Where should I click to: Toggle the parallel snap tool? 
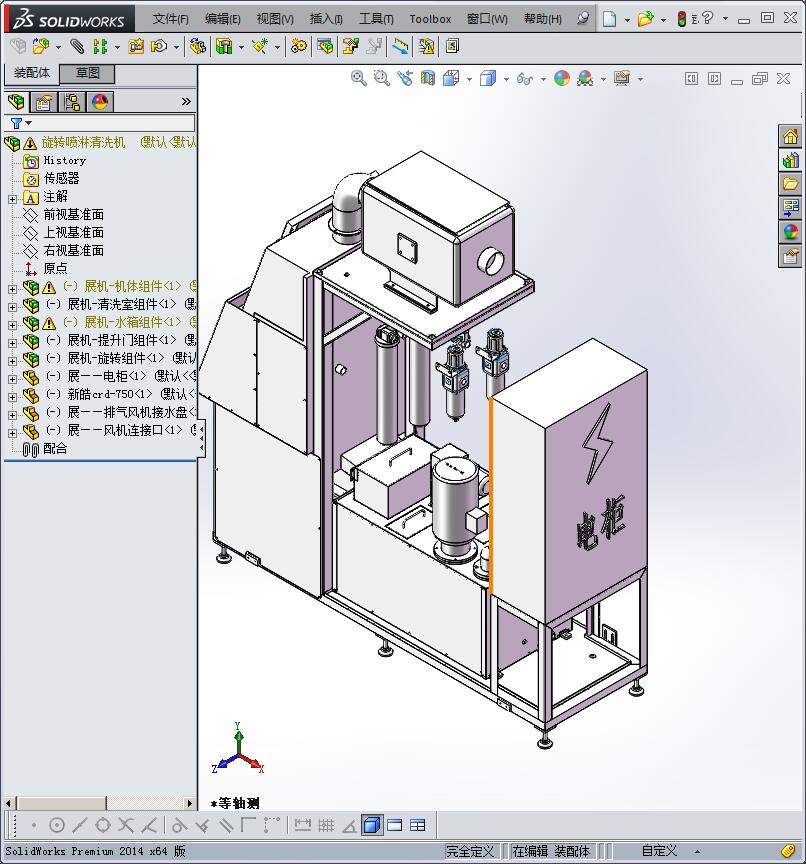[x=225, y=825]
